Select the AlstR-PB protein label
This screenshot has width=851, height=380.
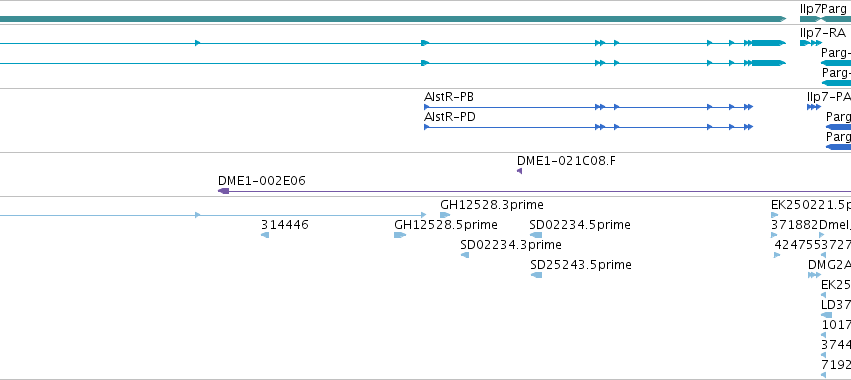pyautogui.click(x=449, y=97)
